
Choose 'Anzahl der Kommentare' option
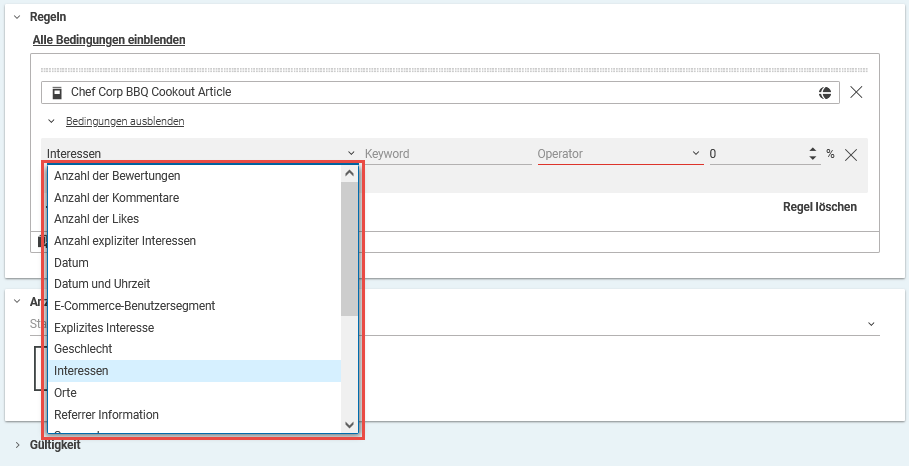pyautogui.click(x=116, y=198)
